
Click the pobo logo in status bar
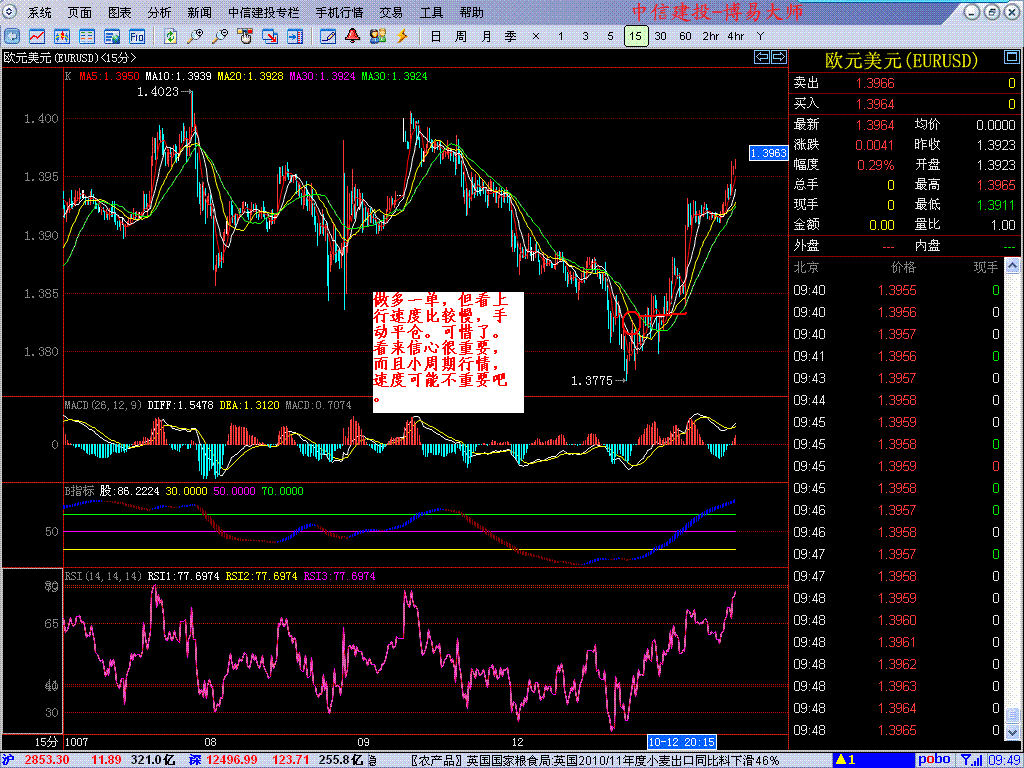point(934,760)
